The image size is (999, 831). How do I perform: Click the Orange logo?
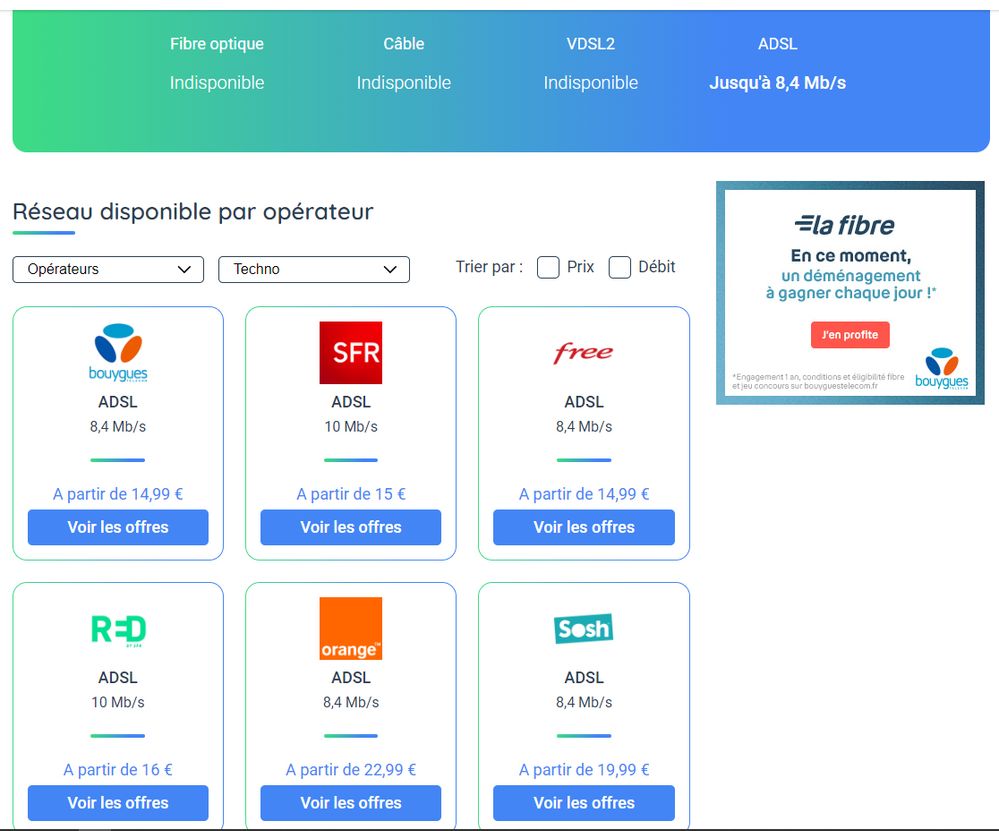pos(350,628)
